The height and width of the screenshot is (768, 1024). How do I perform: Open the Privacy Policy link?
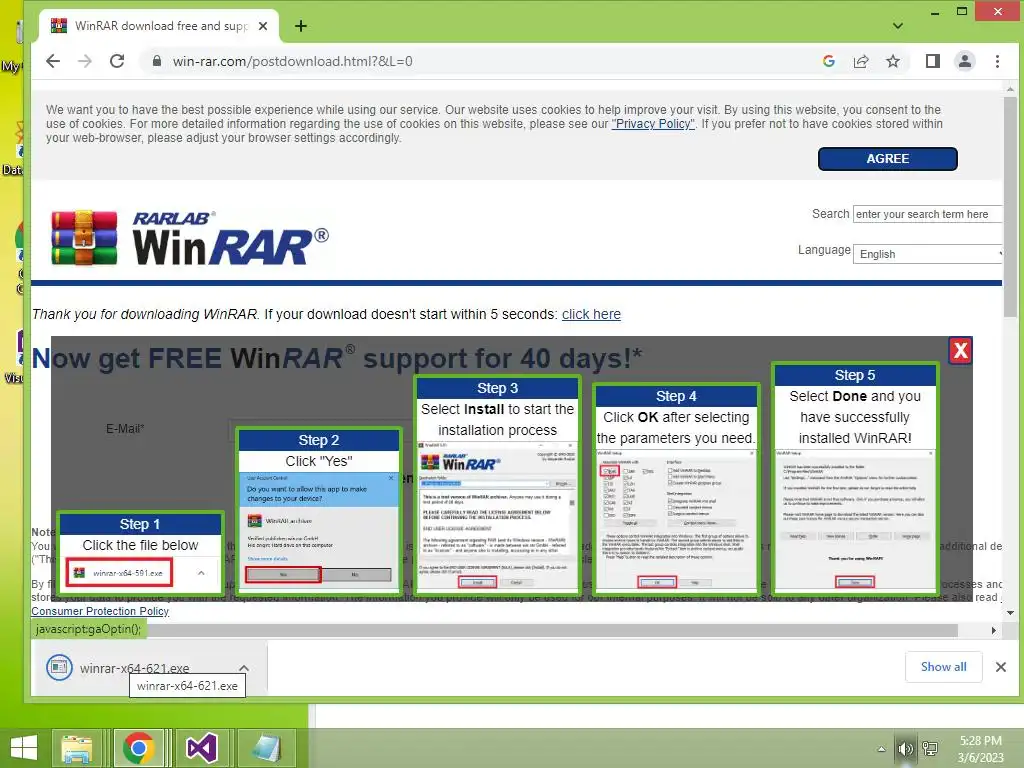coord(653,124)
